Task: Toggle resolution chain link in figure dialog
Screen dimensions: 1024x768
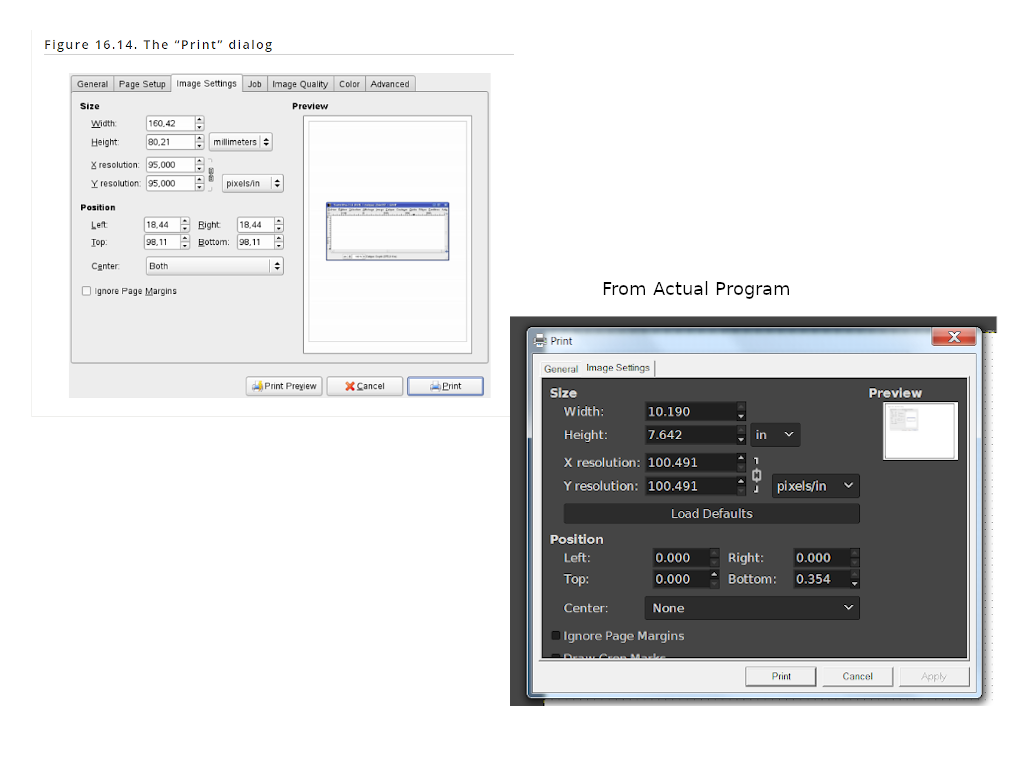Action: [211, 174]
